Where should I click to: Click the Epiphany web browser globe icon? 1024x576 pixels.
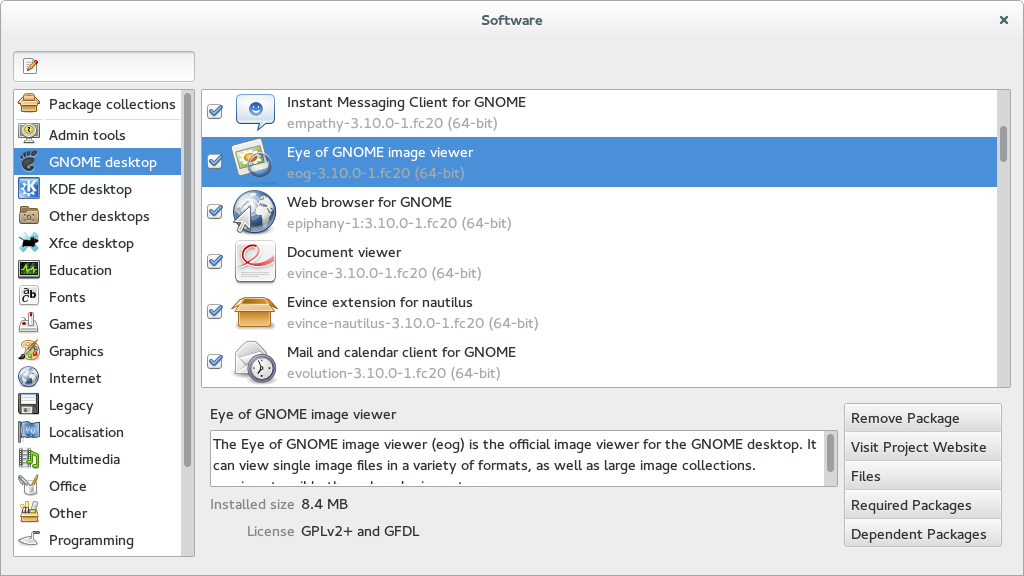click(x=254, y=212)
